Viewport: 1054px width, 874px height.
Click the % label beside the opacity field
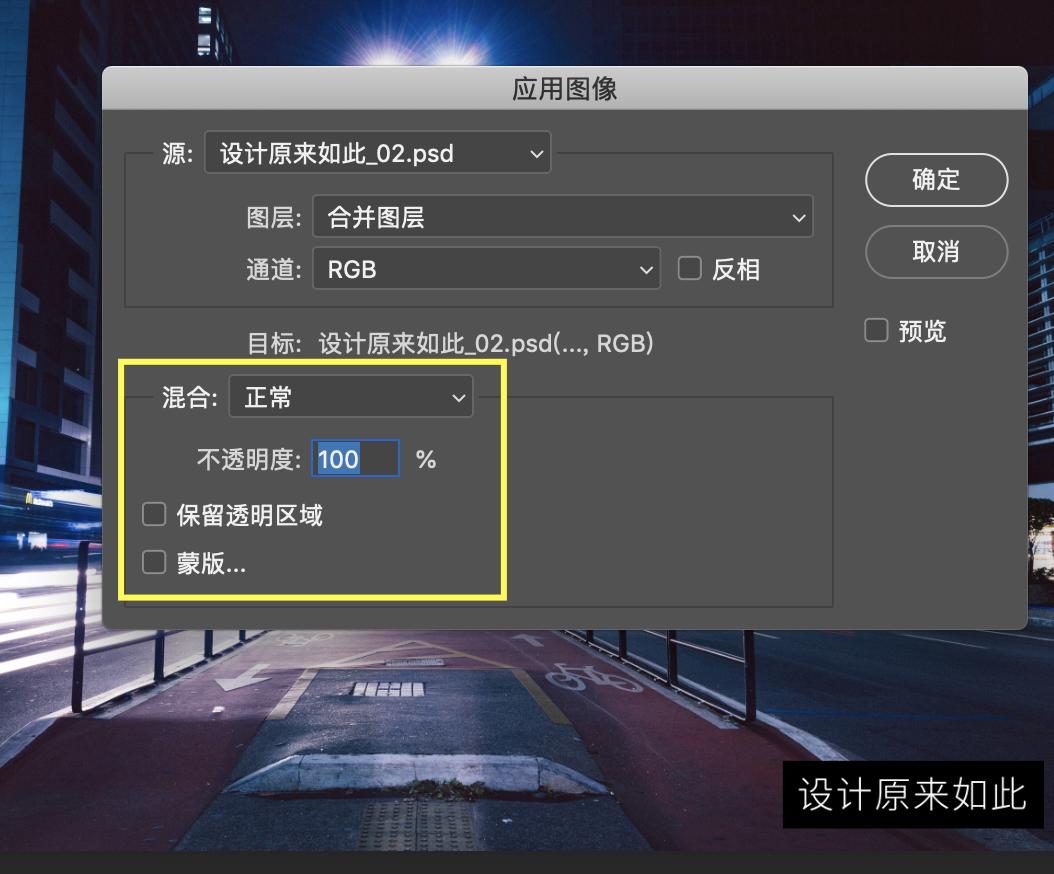tap(426, 459)
